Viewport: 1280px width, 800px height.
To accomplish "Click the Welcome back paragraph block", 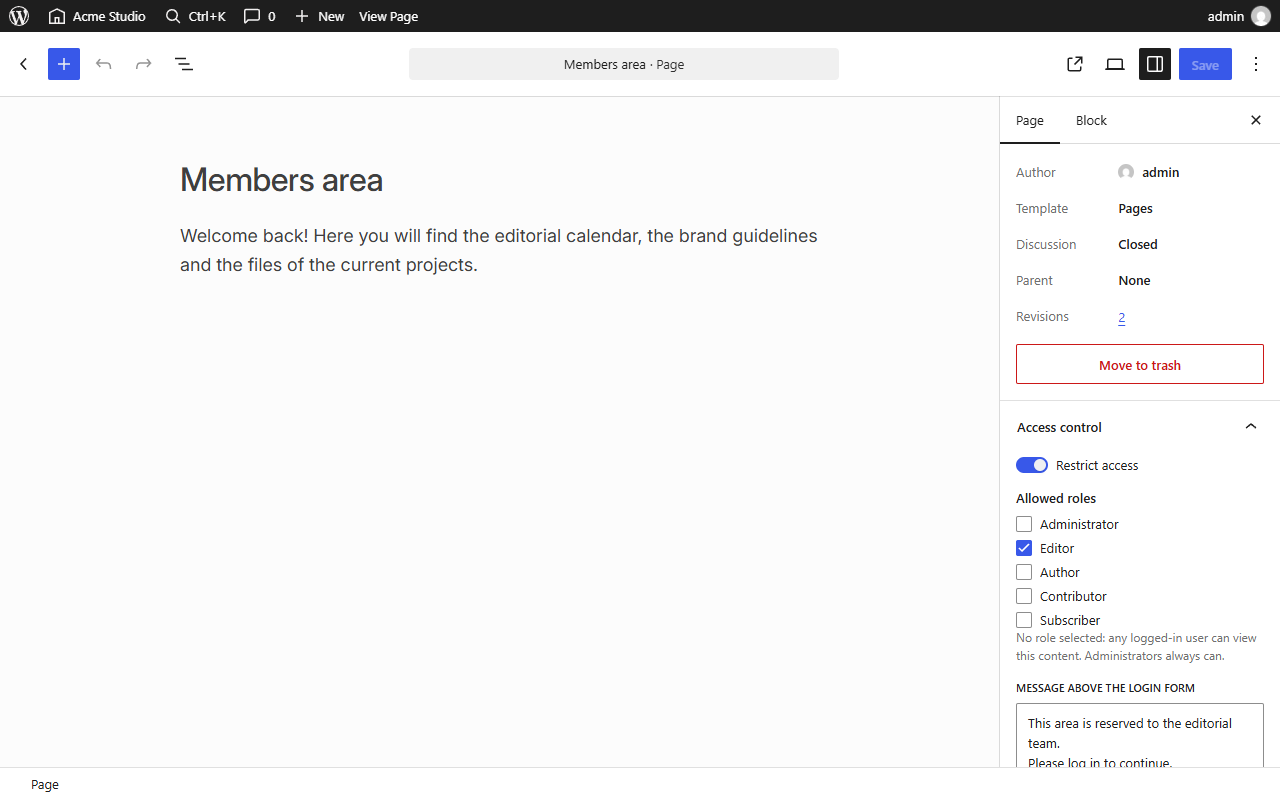I will (500, 250).
